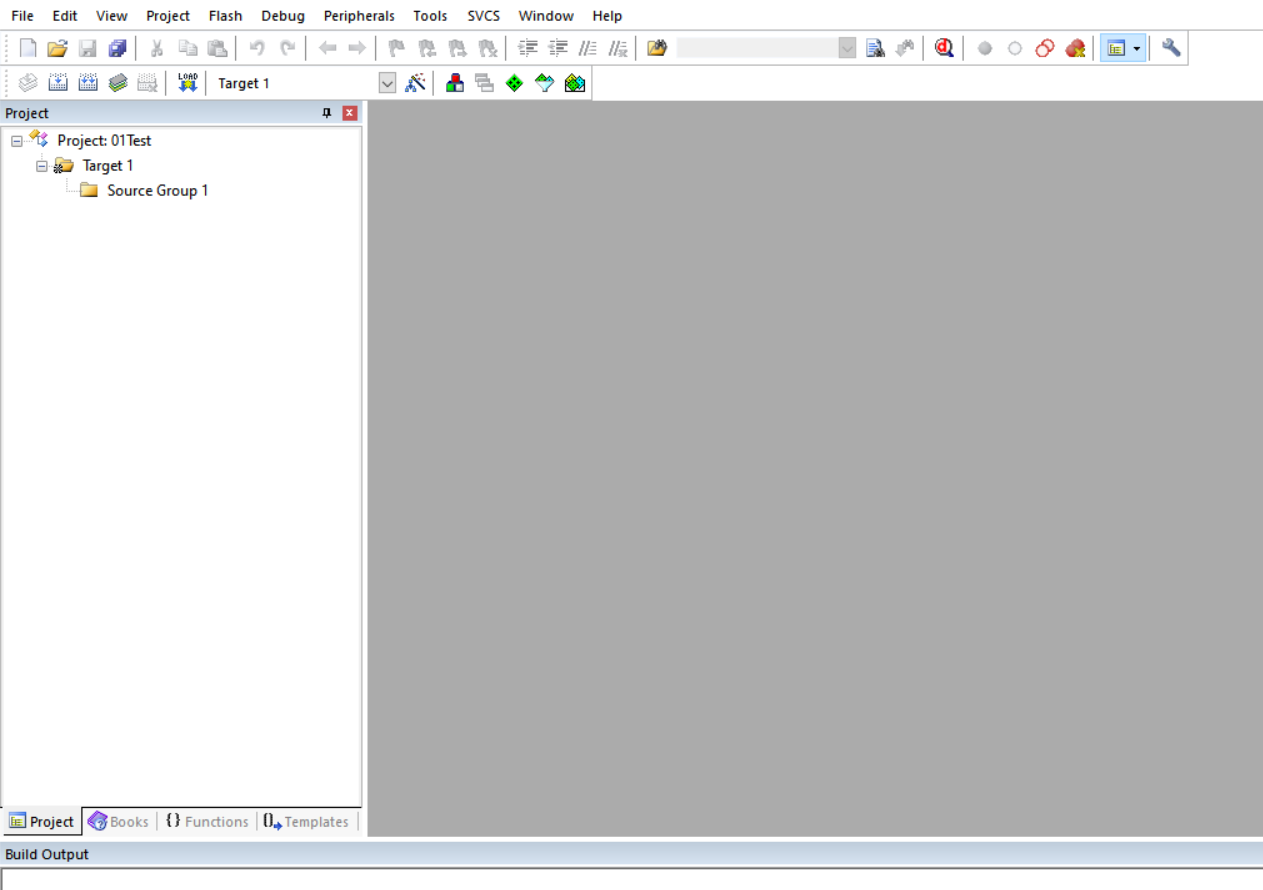Close the Project panel with red X
This screenshot has height=890, width=1263.
pos(350,113)
